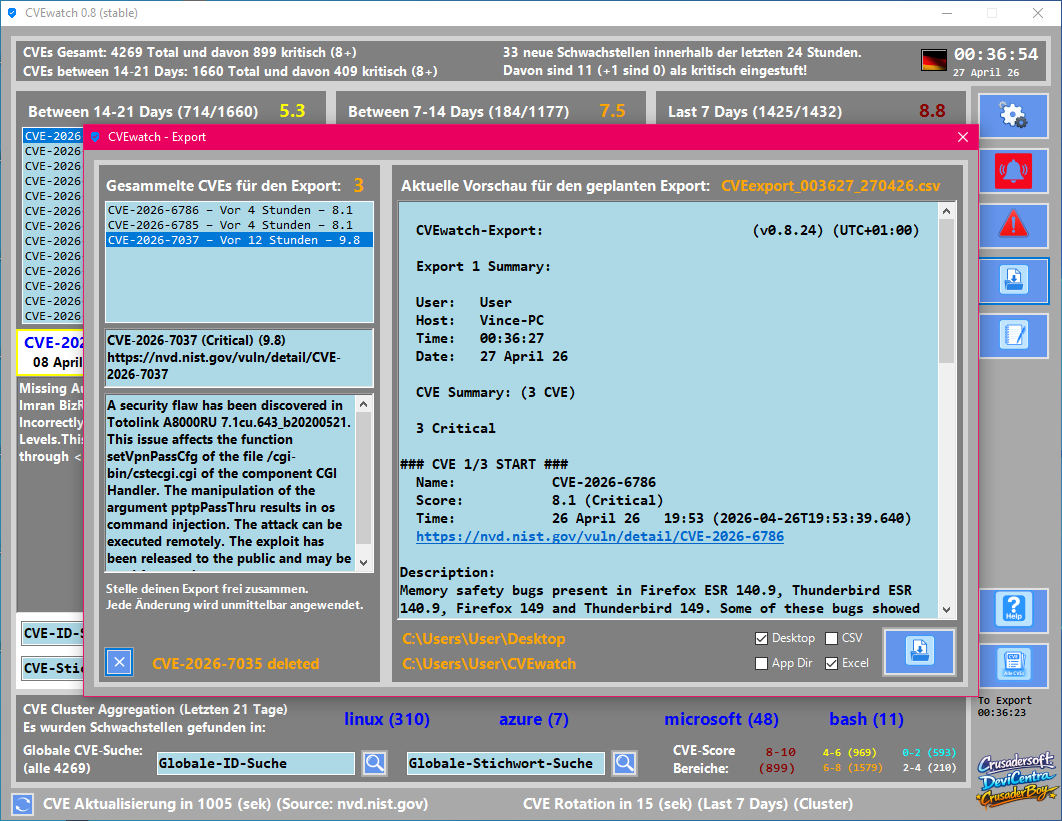Open the microsoft (48) cluster
Screen dimensions: 1062x821
(721, 719)
